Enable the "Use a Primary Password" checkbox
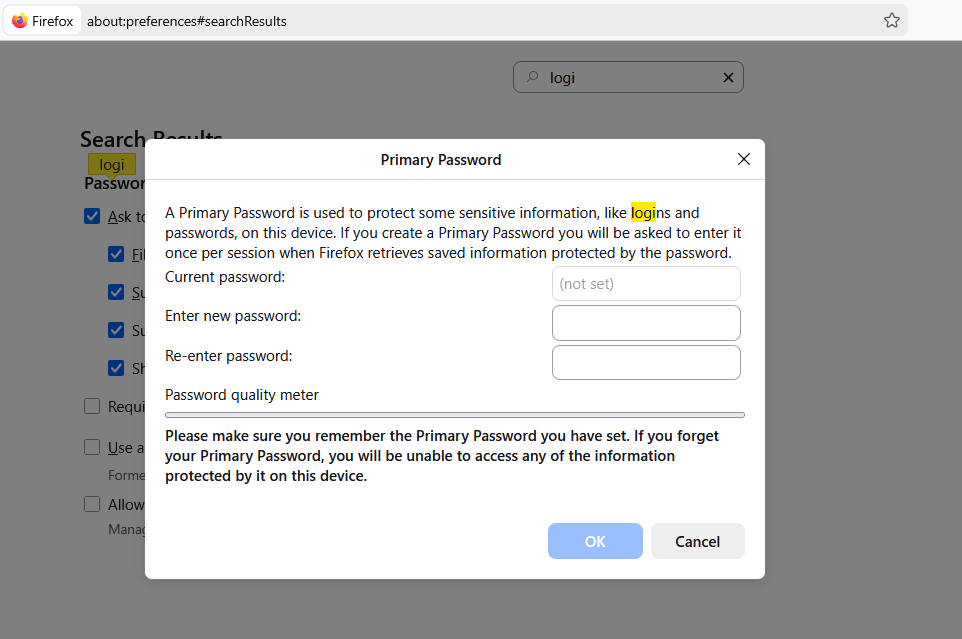962x639 pixels. click(x=92, y=447)
